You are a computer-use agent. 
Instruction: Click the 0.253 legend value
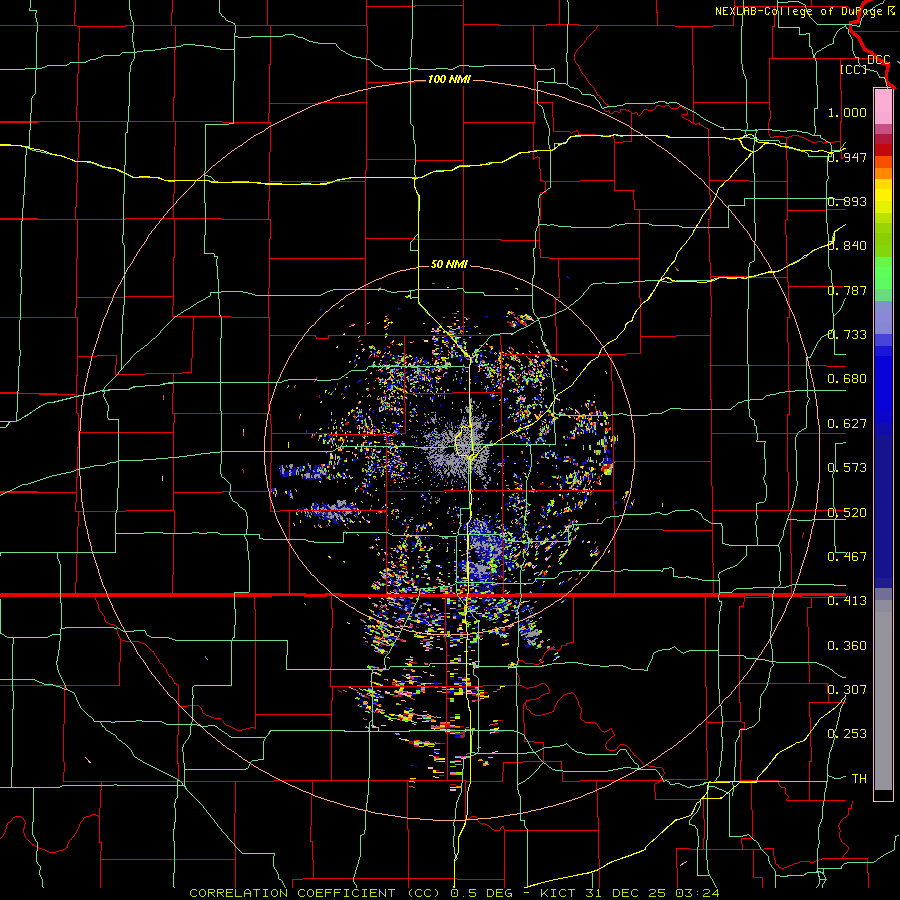pyautogui.click(x=847, y=734)
